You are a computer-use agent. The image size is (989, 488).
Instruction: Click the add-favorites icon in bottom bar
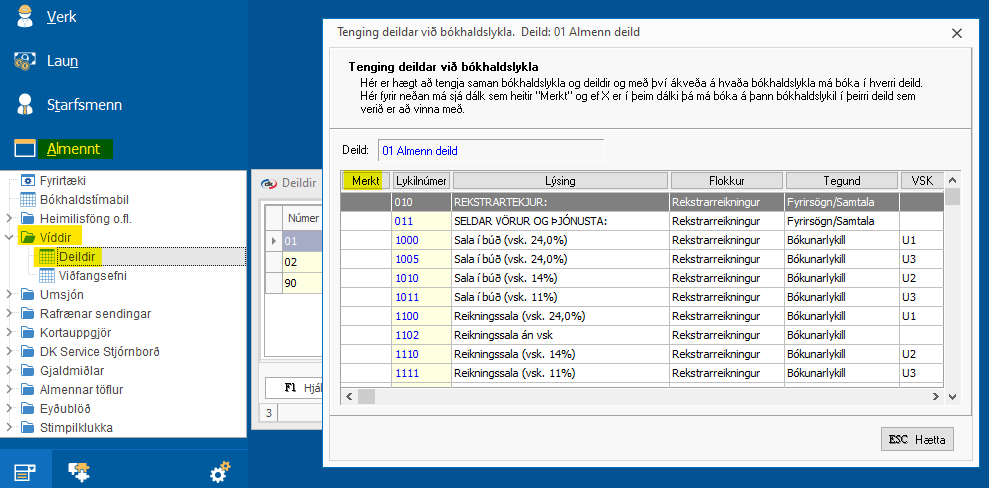tap(79, 471)
